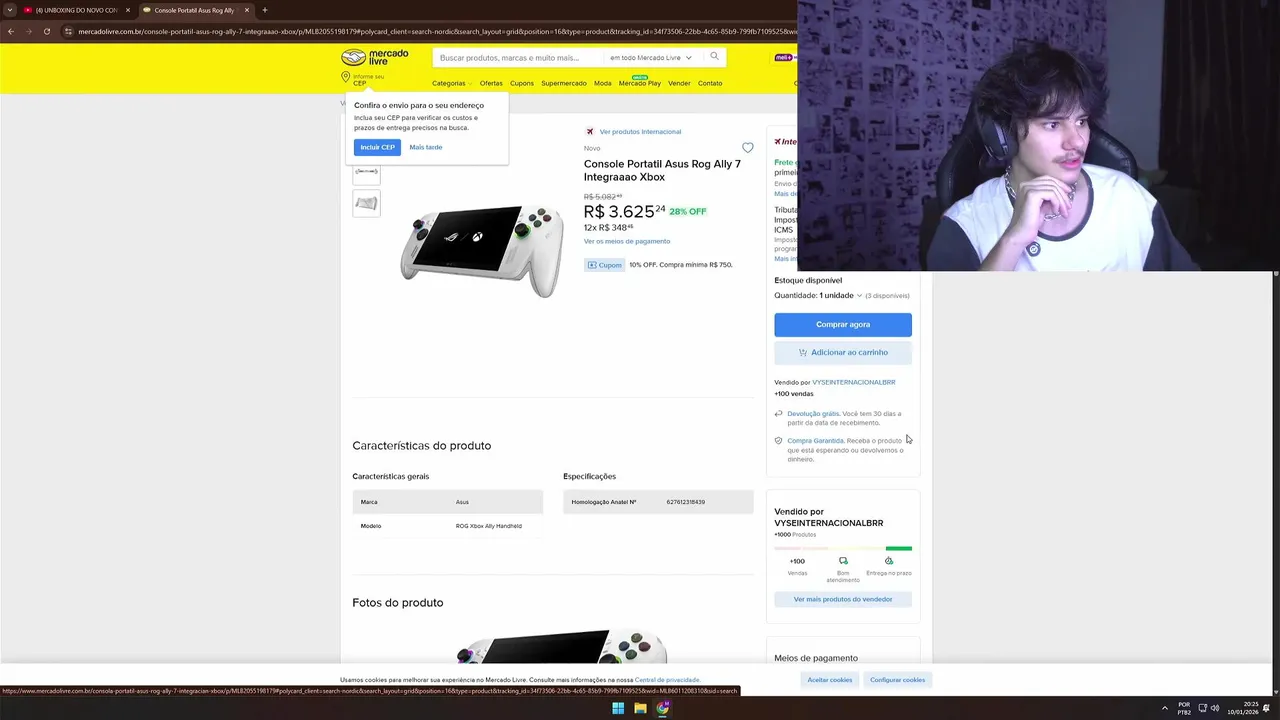Close the Console Portatil Asus Rog Ally tab
This screenshot has height=720, width=1280.
[246, 10]
